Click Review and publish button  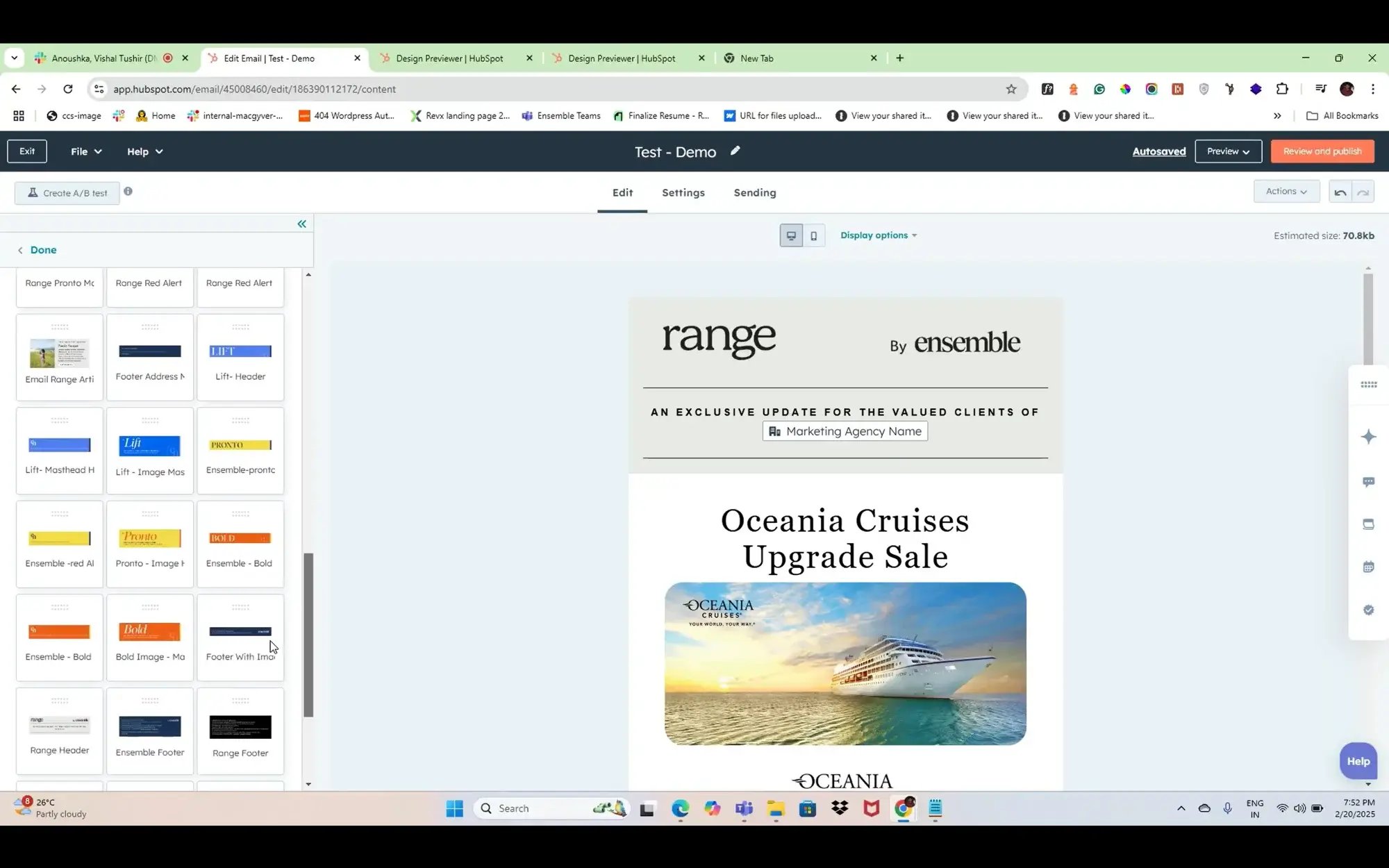[1322, 151]
